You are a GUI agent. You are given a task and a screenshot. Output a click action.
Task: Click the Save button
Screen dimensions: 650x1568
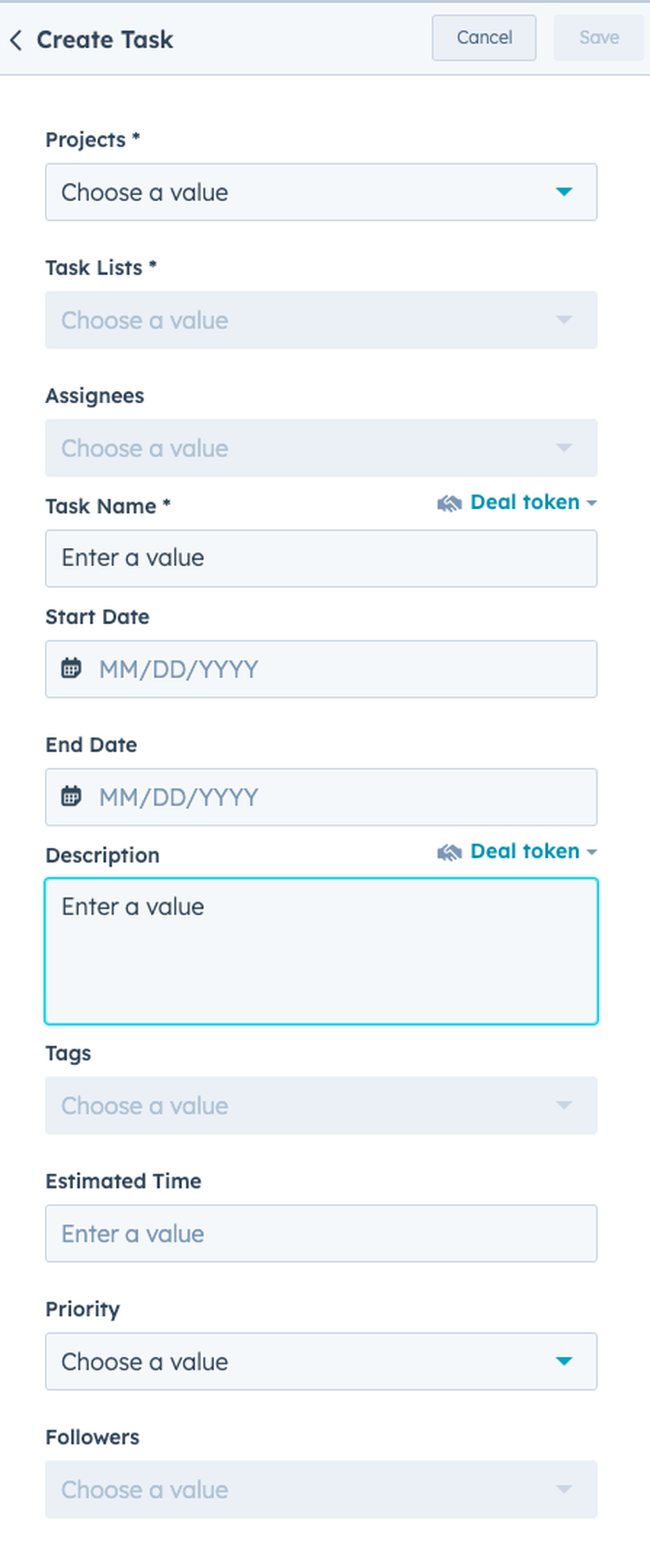pos(599,38)
